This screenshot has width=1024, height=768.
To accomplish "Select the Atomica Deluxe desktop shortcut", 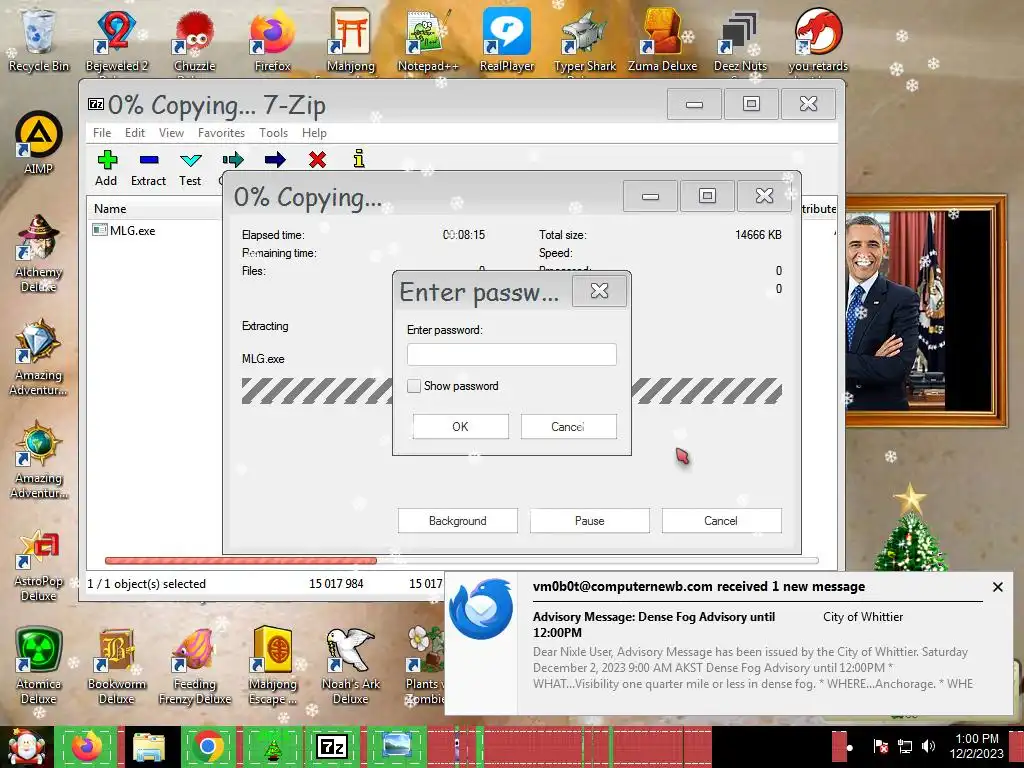I will point(39,666).
